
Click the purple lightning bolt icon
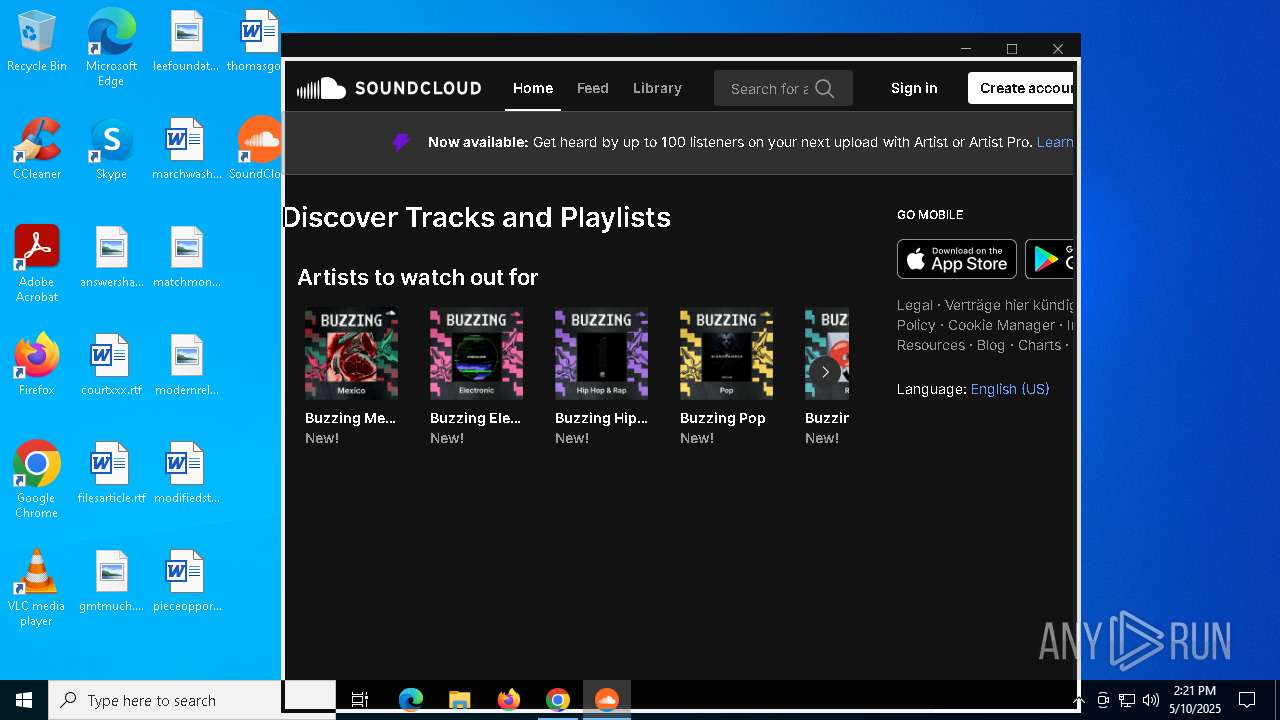pos(402,142)
